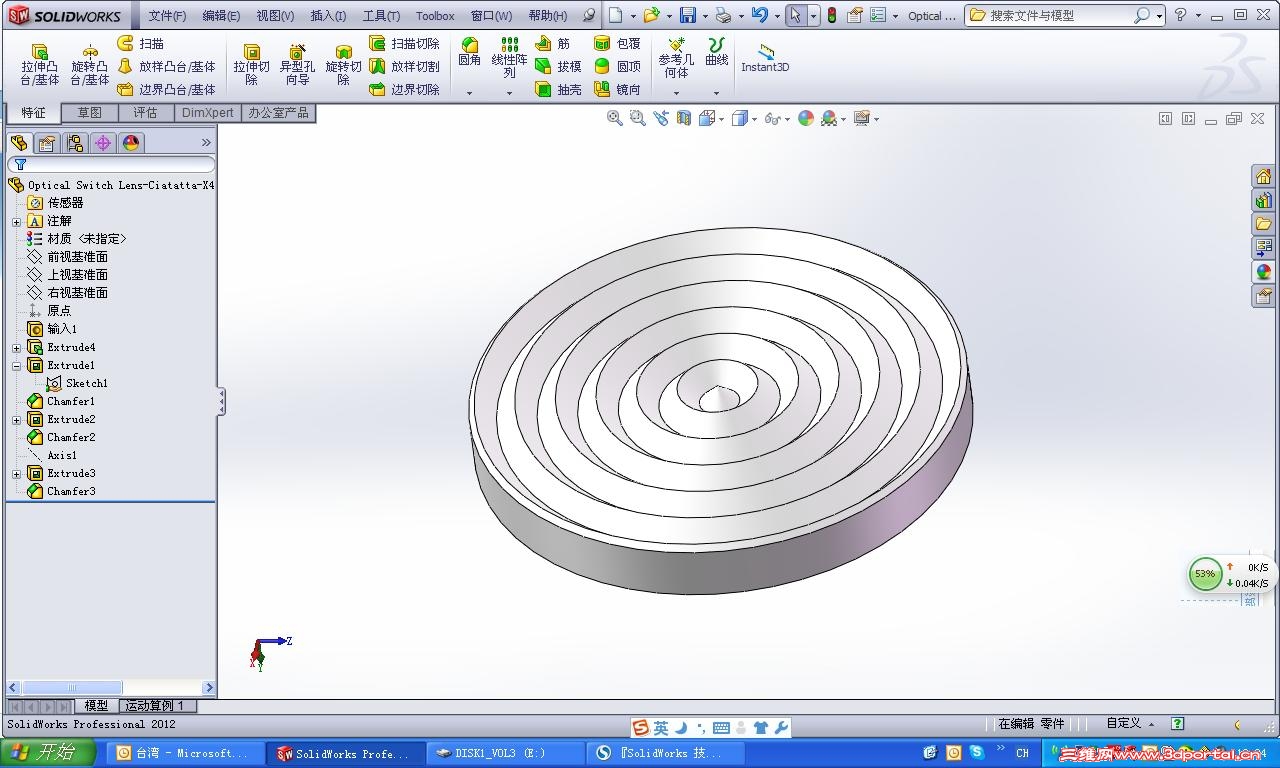The width and height of the screenshot is (1280, 768).
Task: Open the Appearances color-ball task pane
Action: point(1263,272)
